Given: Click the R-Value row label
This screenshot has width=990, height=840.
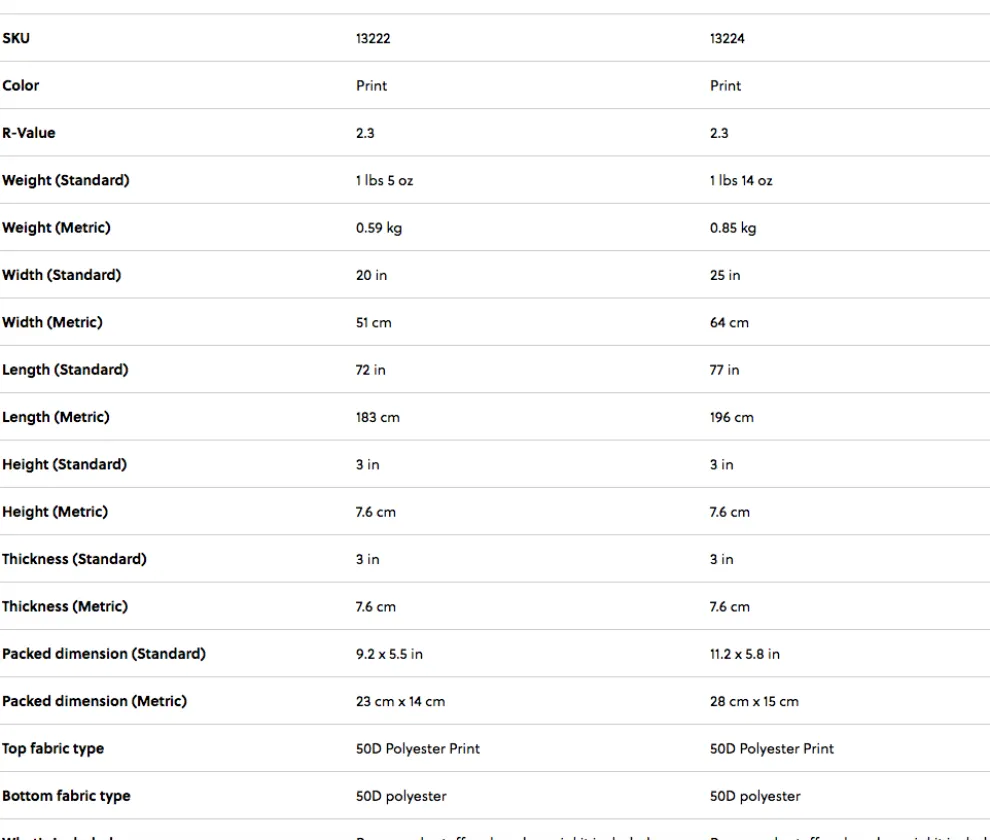Looking at the screenshot, I should click(x=28, y=133).
